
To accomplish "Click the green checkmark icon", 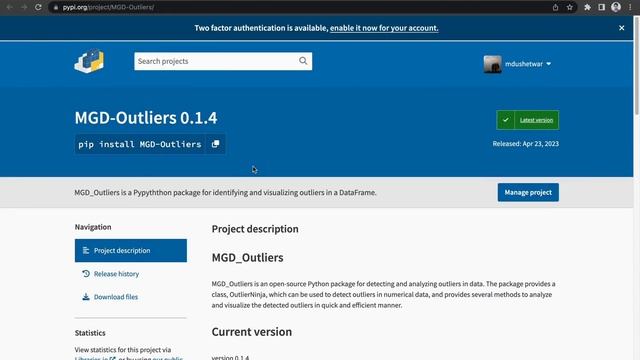I will 506,120.
